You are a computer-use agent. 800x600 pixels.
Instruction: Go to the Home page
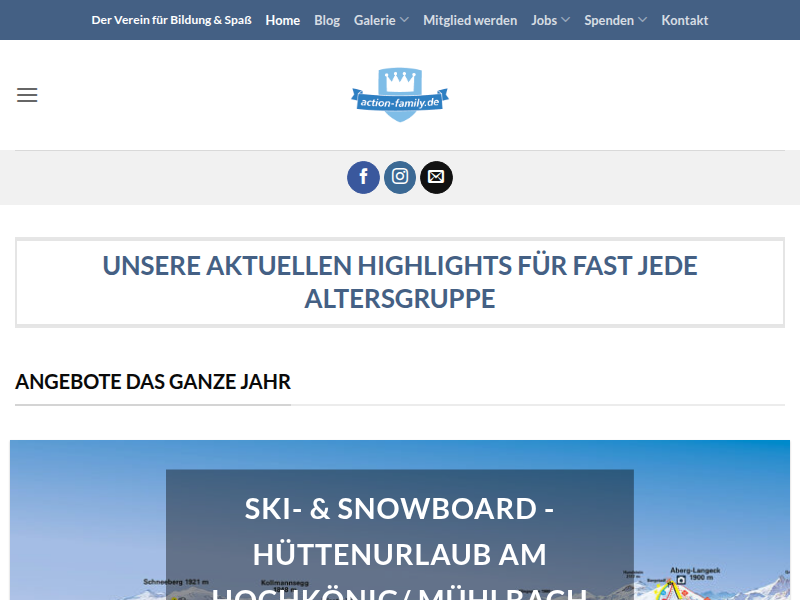(283, 20)
